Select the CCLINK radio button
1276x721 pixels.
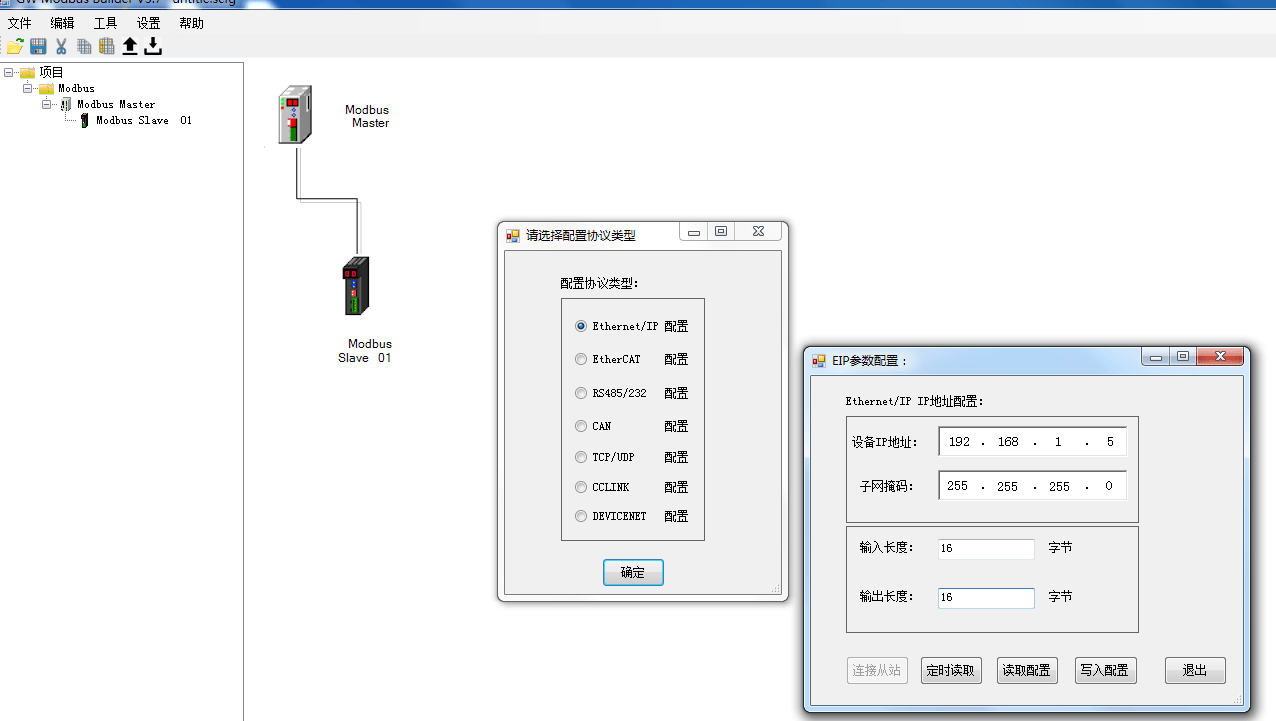581,487
